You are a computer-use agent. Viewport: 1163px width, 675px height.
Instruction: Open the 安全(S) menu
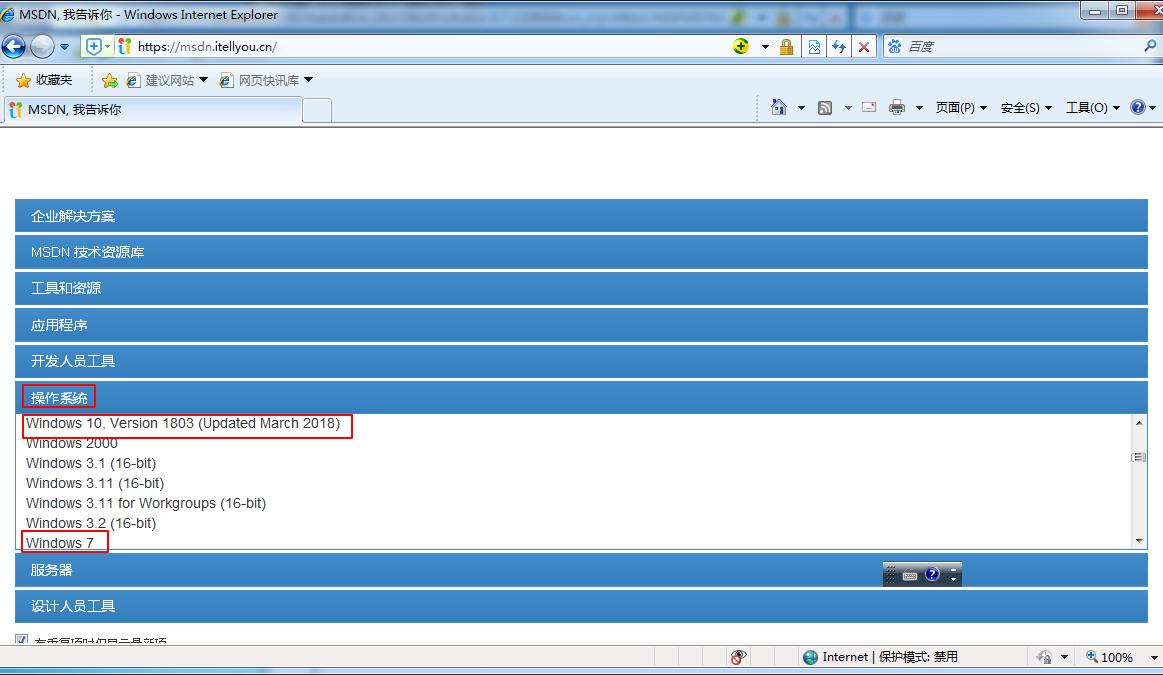pyautogui.click(x=1026, y=108)
